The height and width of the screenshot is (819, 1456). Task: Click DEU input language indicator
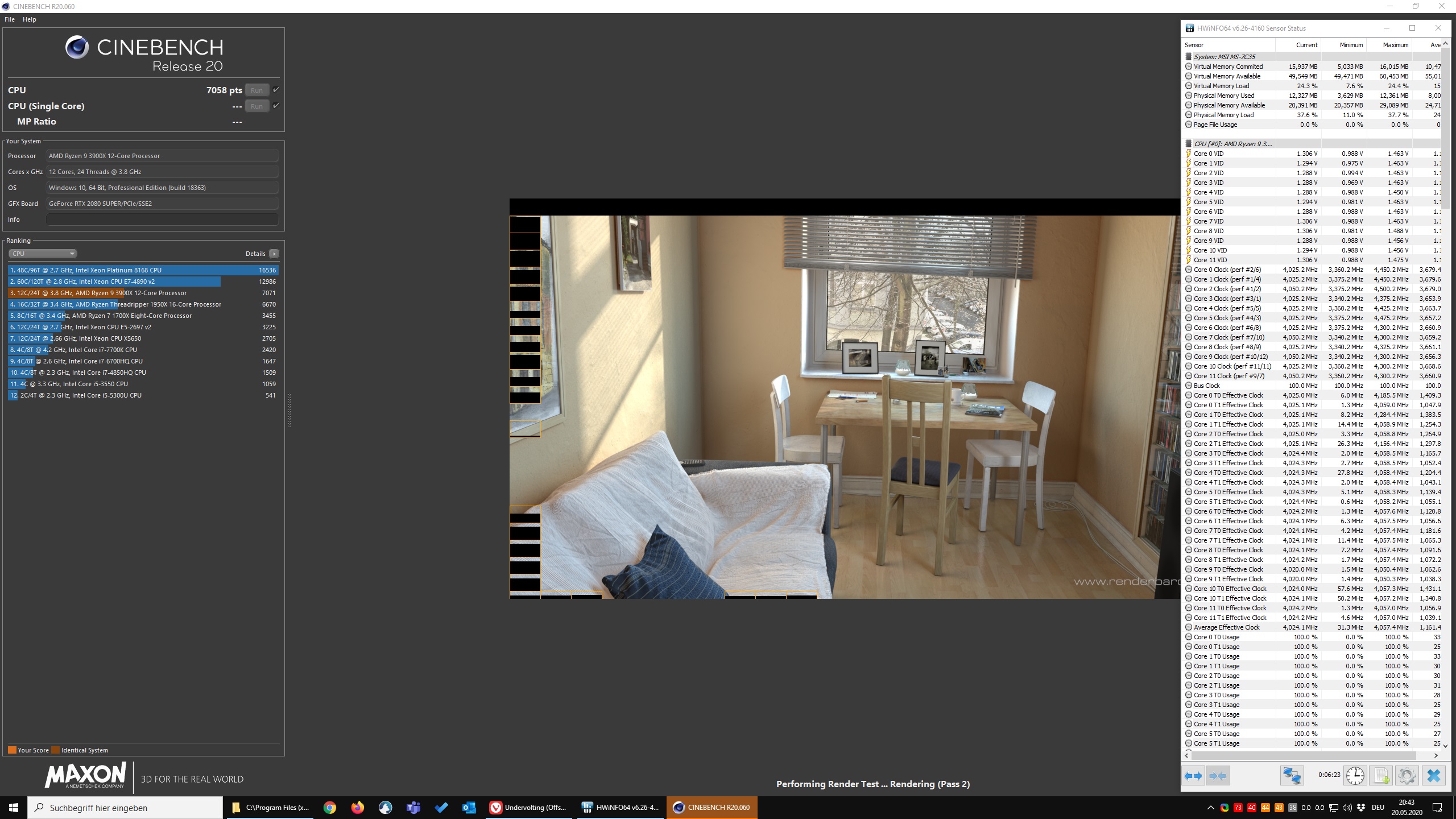point(1378,808)
